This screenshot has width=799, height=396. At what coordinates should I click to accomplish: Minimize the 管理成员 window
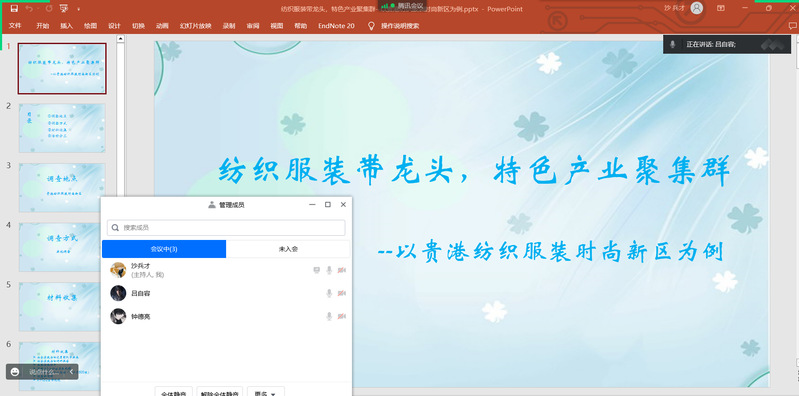[312, 204]
